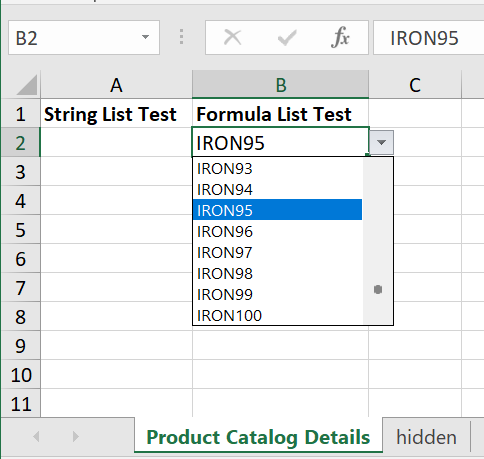Select column C header
The height and width of the screenshot is (459, 484).
[x=415, y=85]
